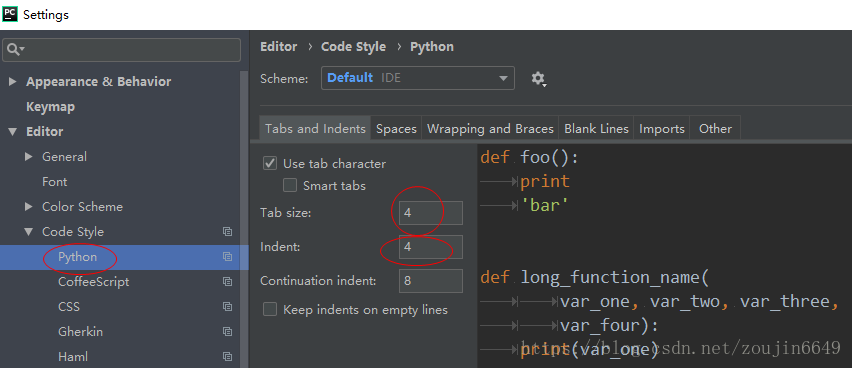Collapse the Code Style arrow
The width and height of the screenshot is (852, 368).
coord(29,232)
